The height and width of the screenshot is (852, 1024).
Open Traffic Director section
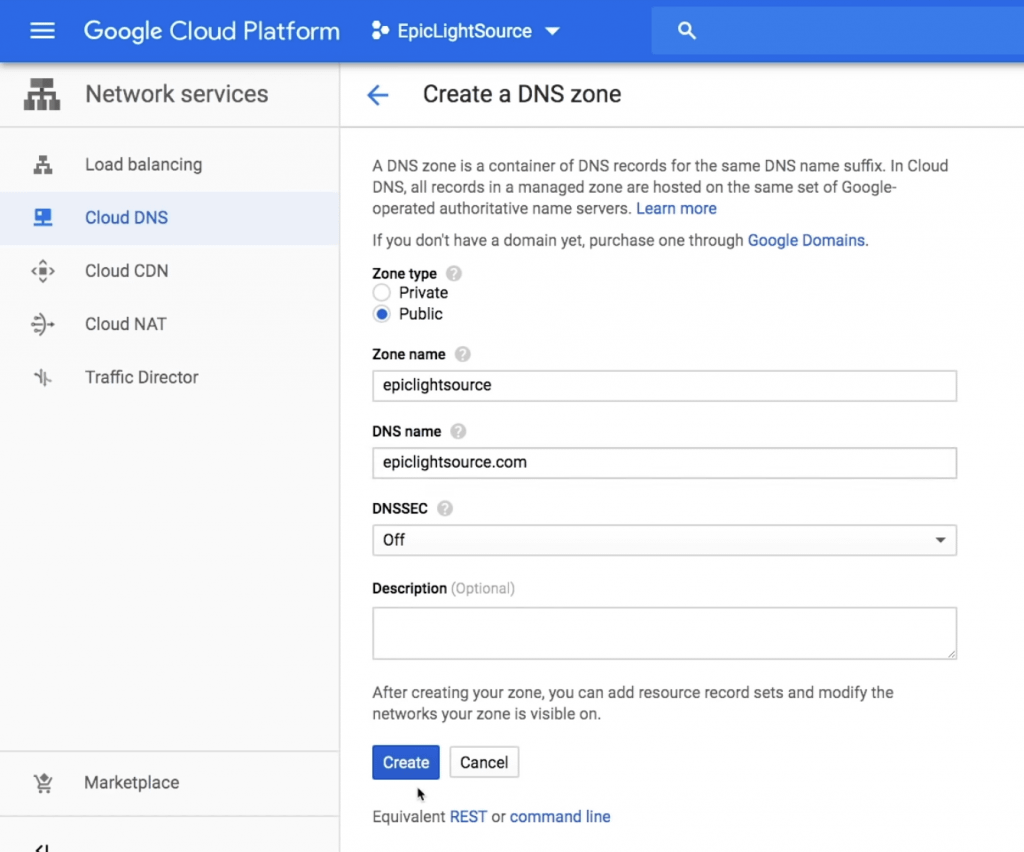tap(170, 377)
